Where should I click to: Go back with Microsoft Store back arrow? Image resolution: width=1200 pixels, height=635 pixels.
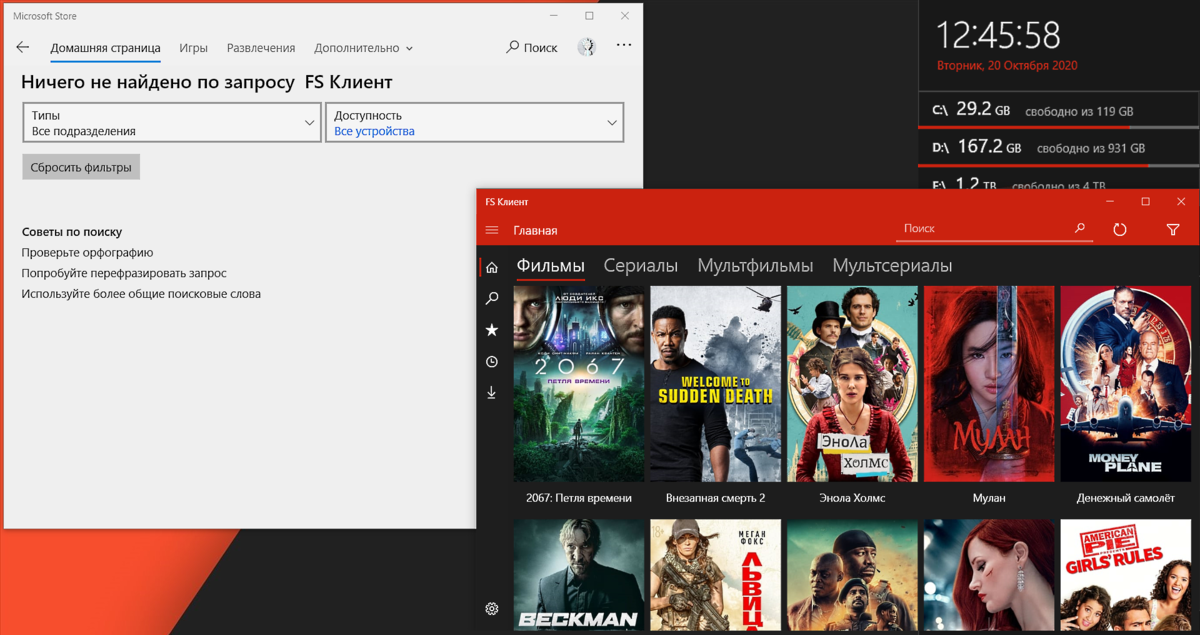23,47
